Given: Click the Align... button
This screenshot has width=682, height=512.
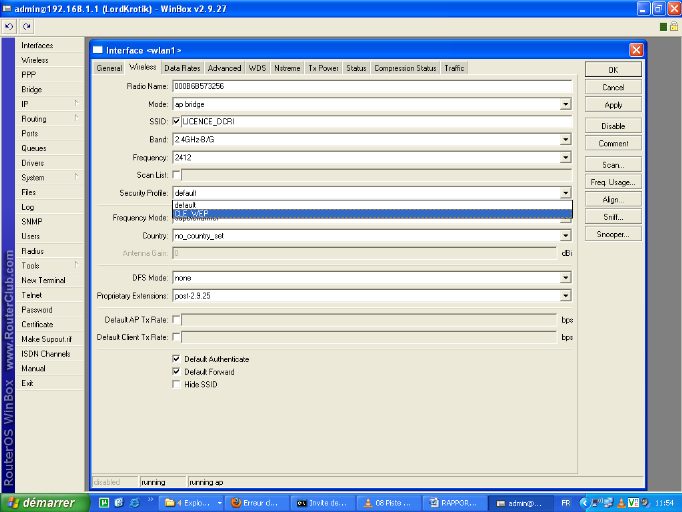Looking at the screenshot, I should pyautogui.click(x=613, y=199).
